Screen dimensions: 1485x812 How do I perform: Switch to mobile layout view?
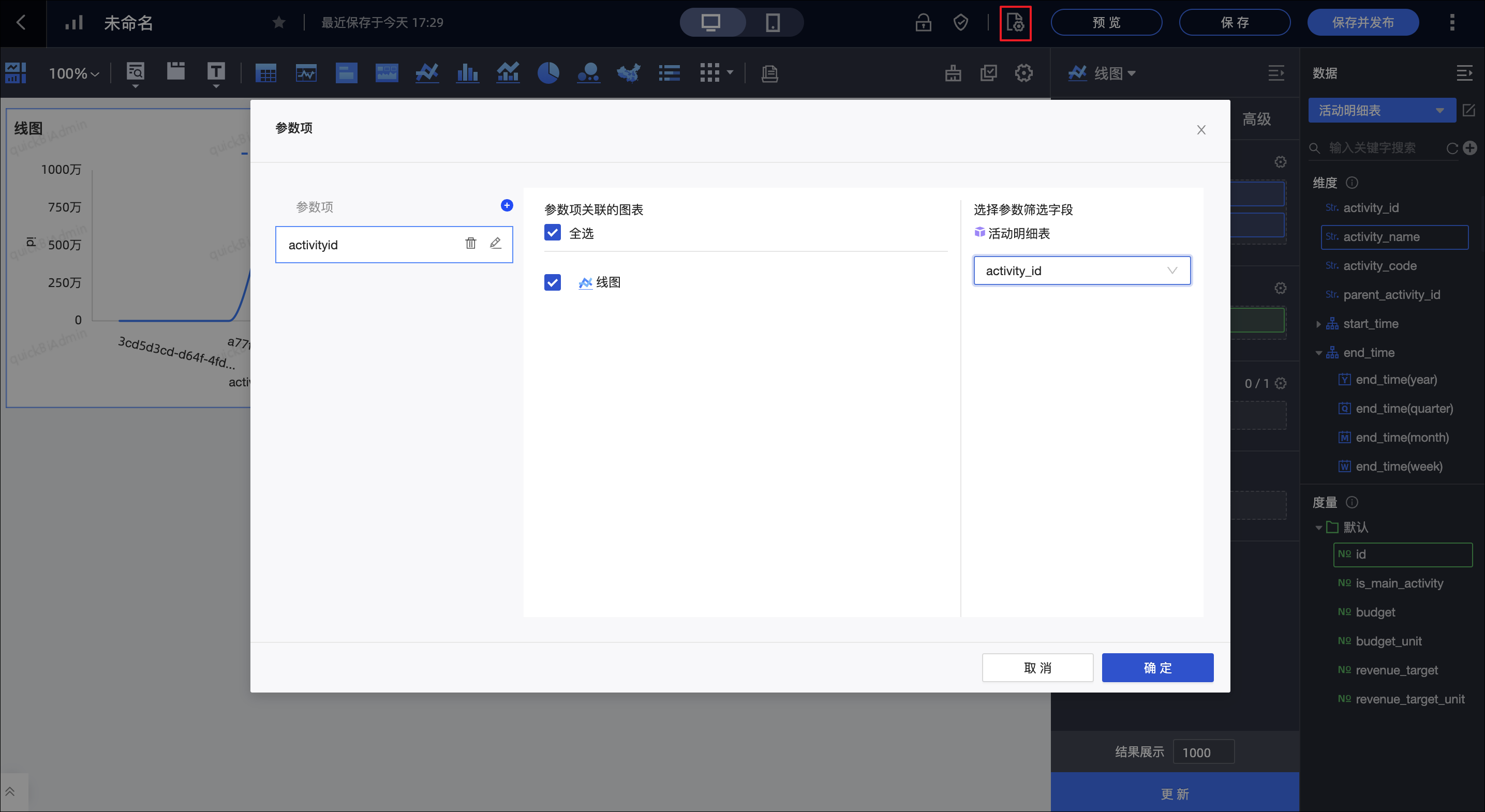pyautogui.click(x=773, y=22)
